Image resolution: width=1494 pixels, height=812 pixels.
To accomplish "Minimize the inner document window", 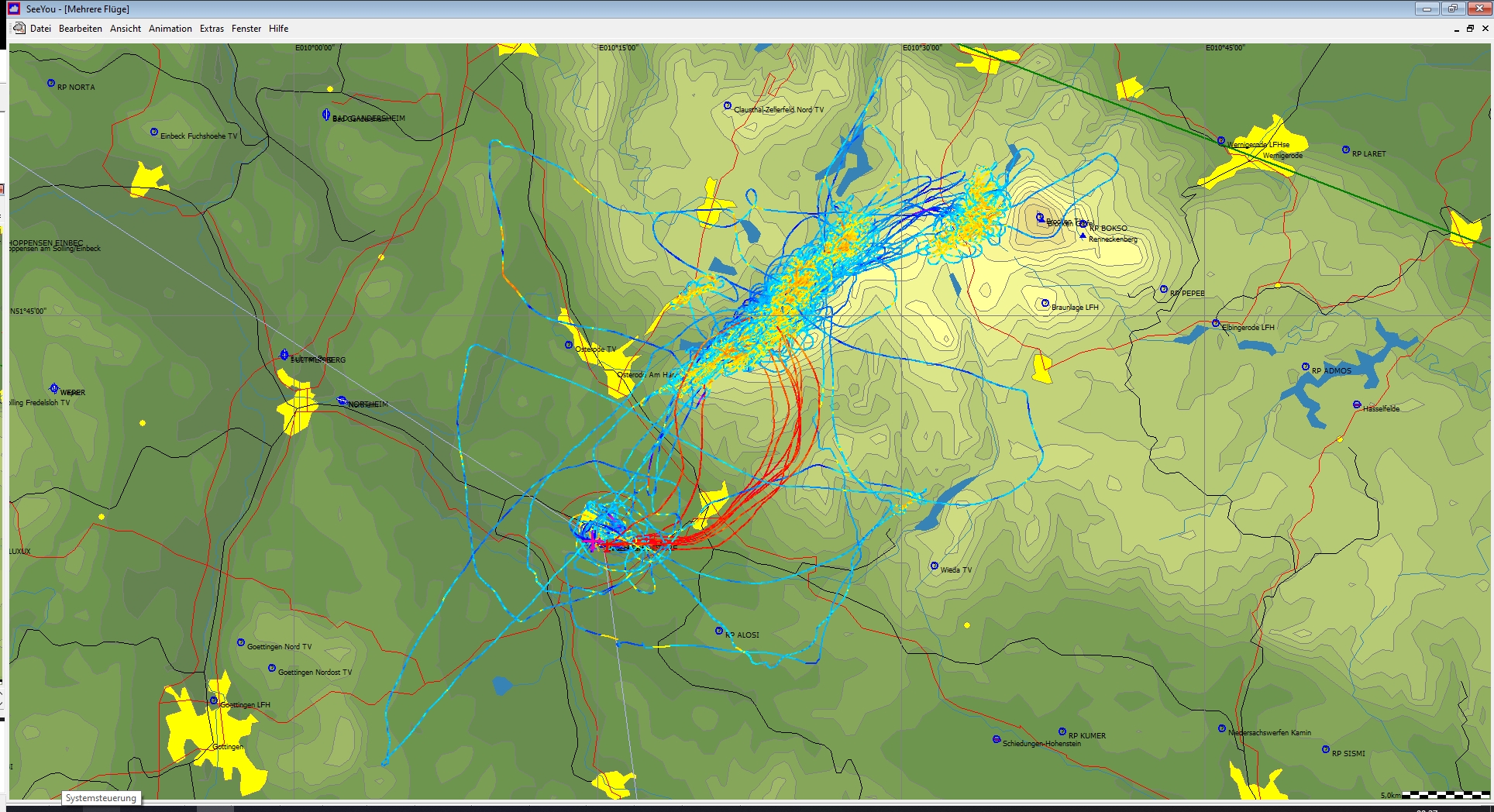I will [x=1456, y=29].
